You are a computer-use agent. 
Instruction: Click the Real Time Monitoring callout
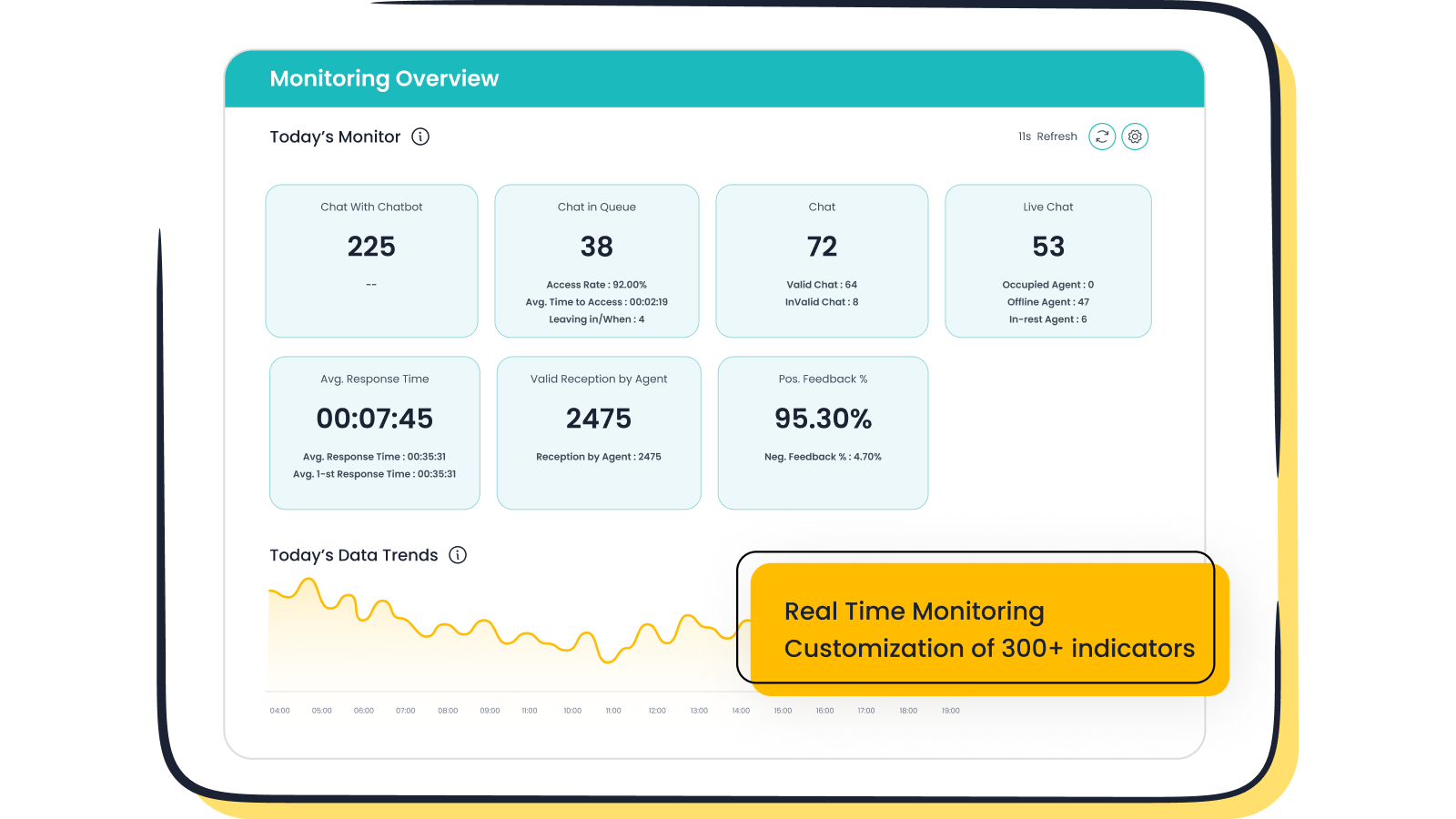coord(988,630)
